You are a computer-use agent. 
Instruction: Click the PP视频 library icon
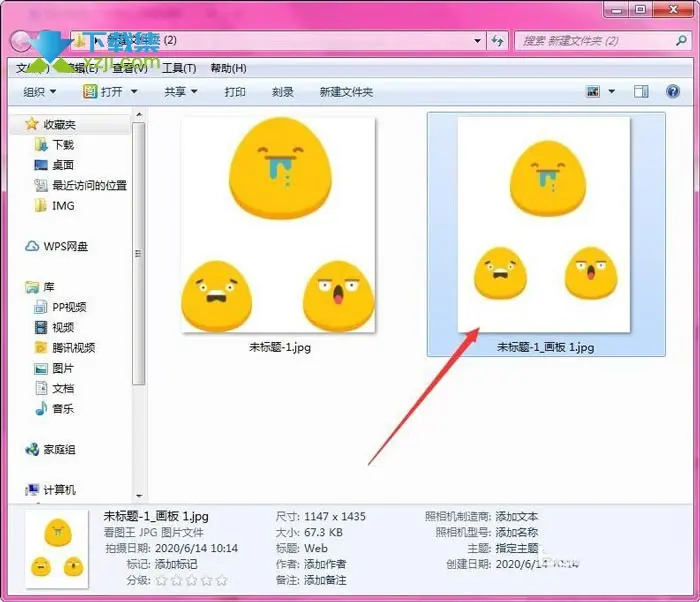[41, 307]
